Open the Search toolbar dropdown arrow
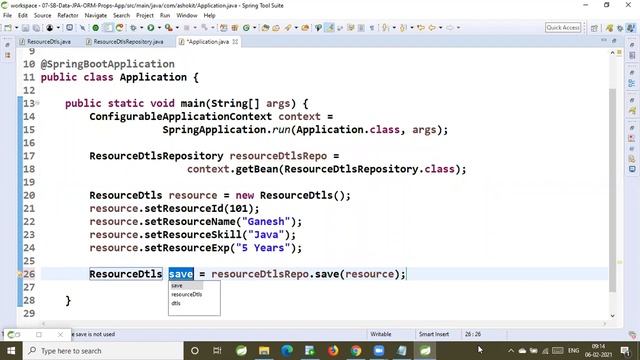Image resolution: width=640 pixels, height=360 pixels. pos(296,28)
